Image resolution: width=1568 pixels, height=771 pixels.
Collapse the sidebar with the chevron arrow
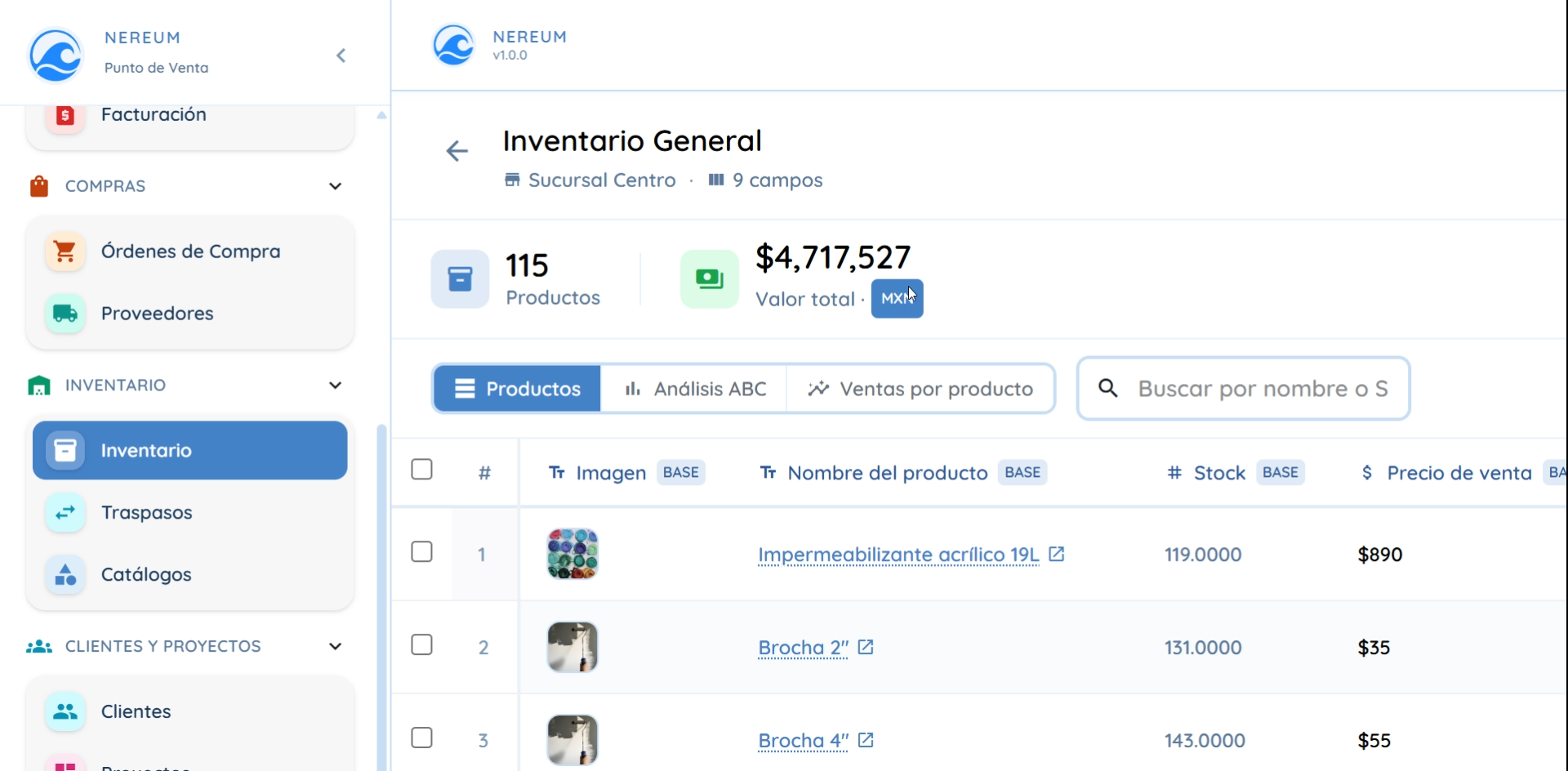tap(341, 56)
